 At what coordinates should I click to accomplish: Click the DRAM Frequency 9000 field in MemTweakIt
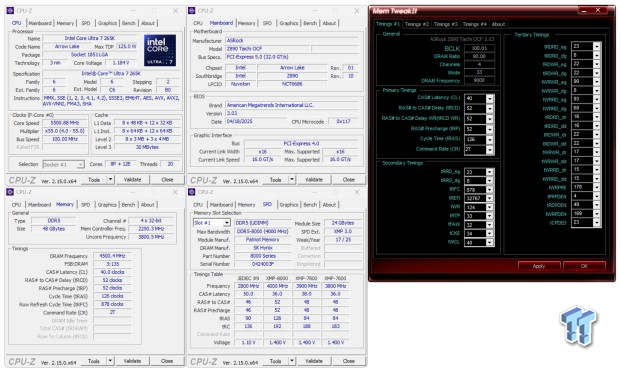479,80
